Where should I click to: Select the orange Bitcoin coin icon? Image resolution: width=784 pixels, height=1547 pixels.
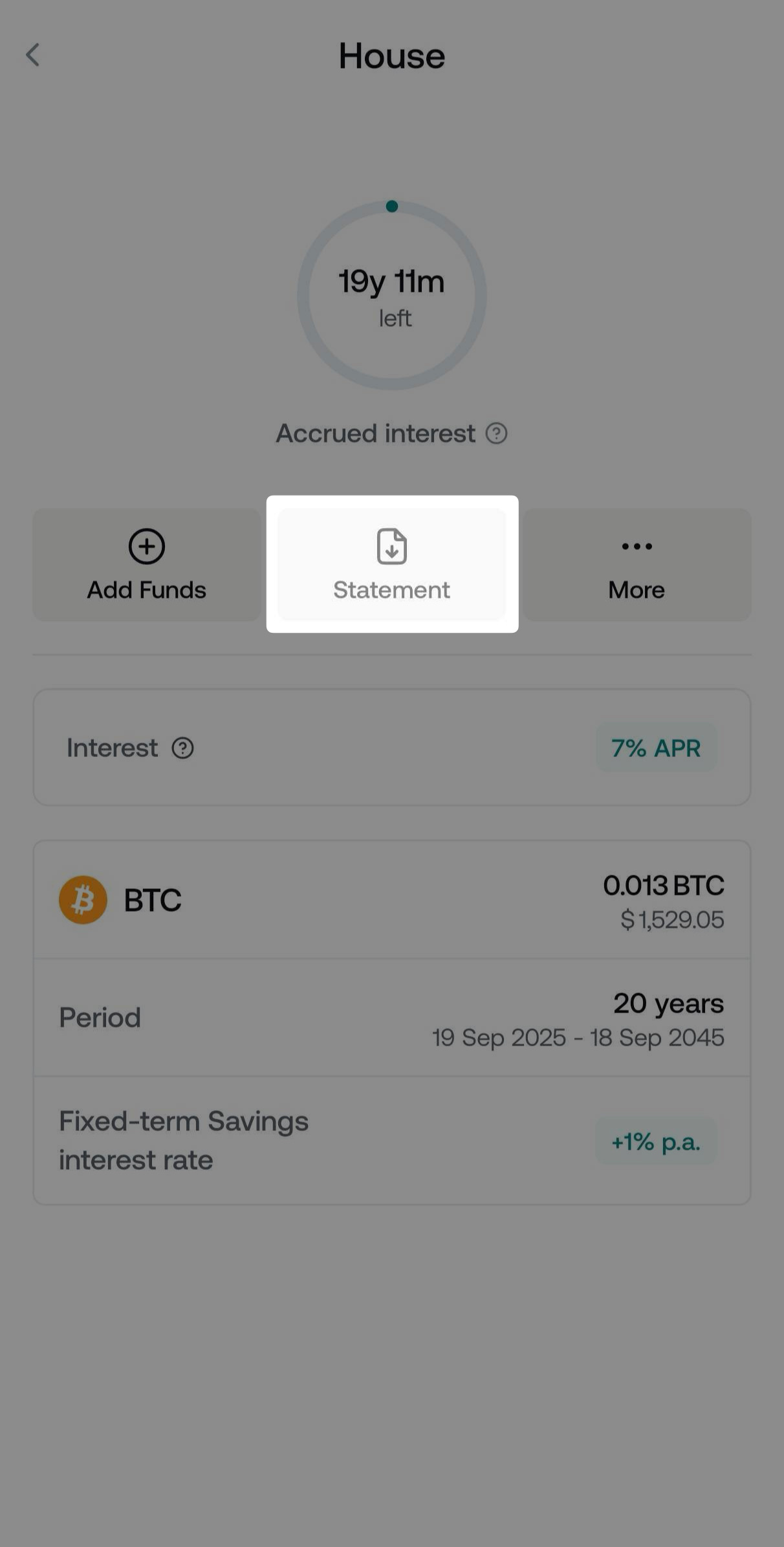pyautogui.click(x=83, y=900)
